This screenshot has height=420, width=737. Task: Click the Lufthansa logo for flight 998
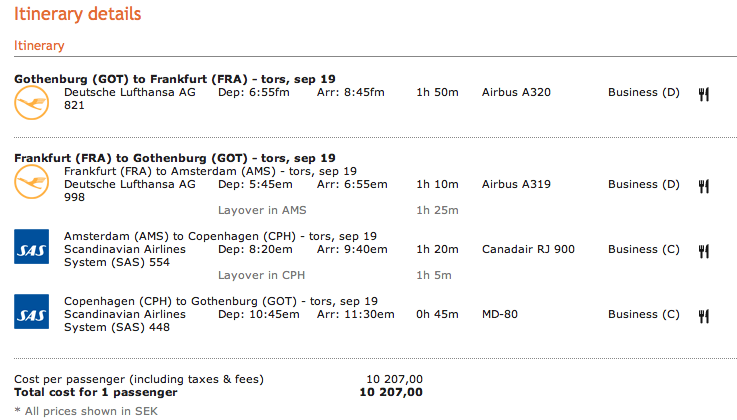coord(31,182)
